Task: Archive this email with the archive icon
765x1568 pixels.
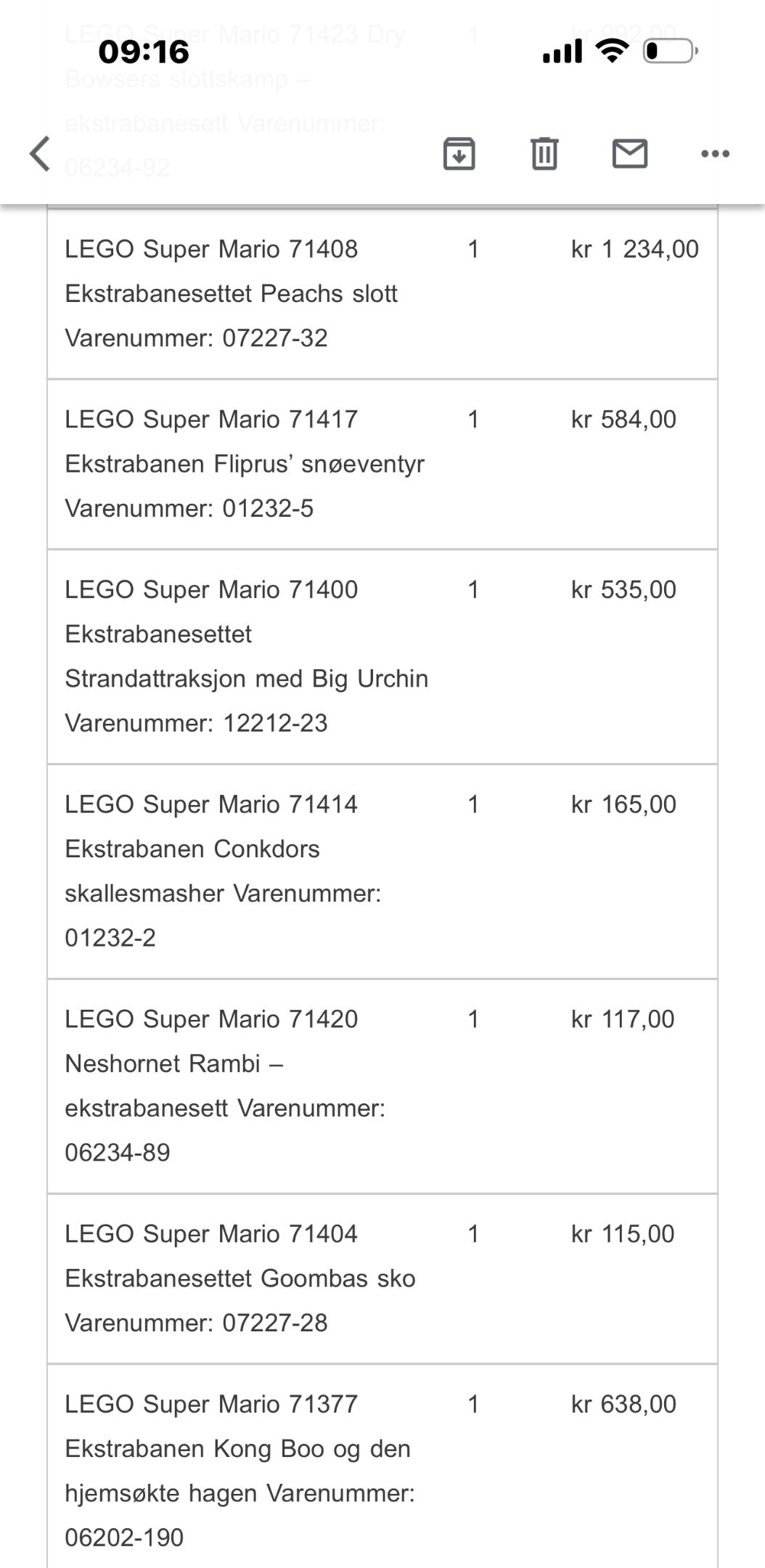Action: 459,154
